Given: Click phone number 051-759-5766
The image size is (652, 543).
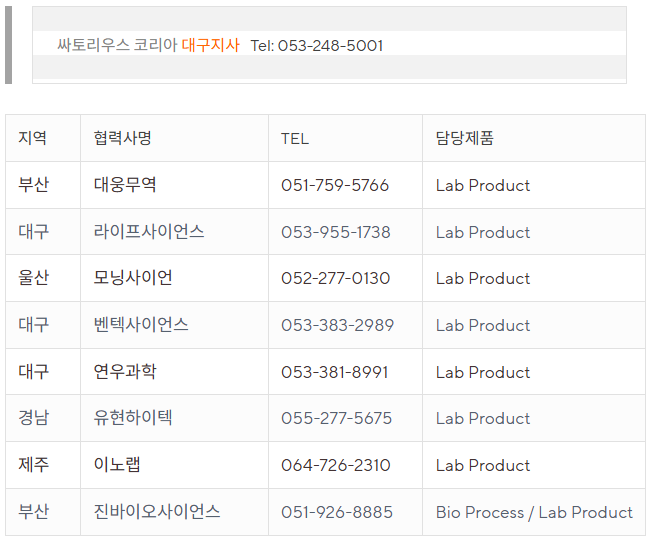Looking at the screenshot, I should 335,185.
